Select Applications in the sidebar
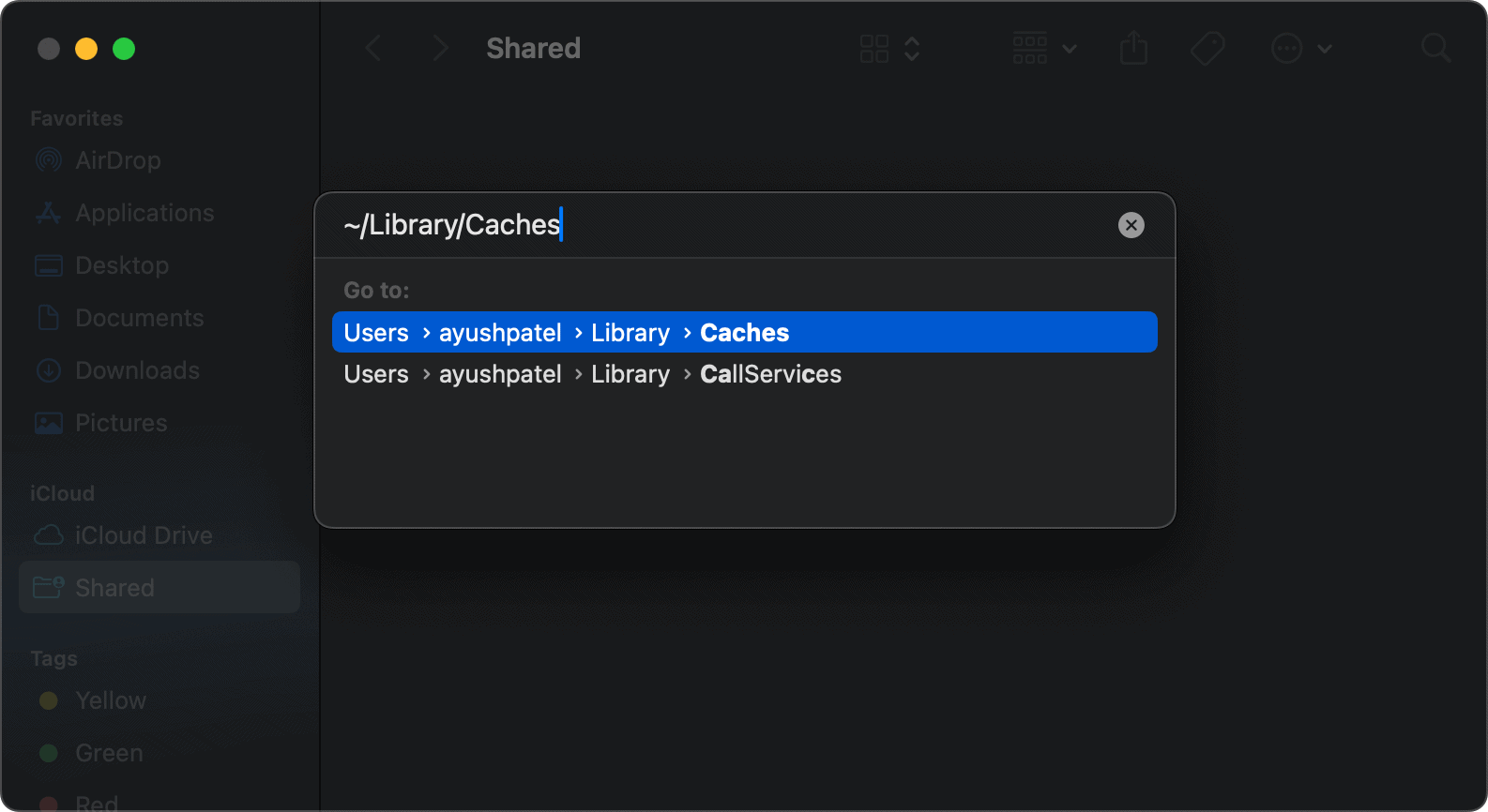The image size is (1488, 812). point(144,213)
